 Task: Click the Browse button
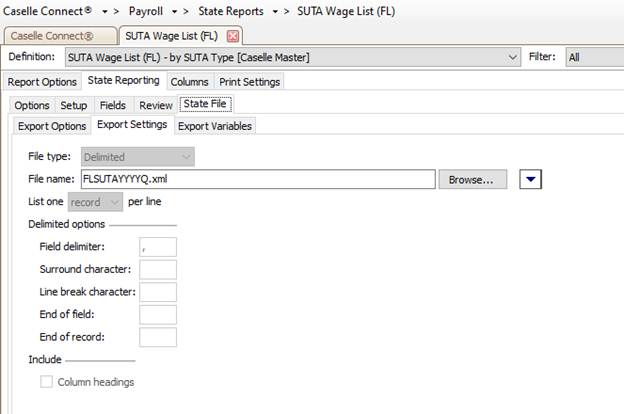click(471, 179)
